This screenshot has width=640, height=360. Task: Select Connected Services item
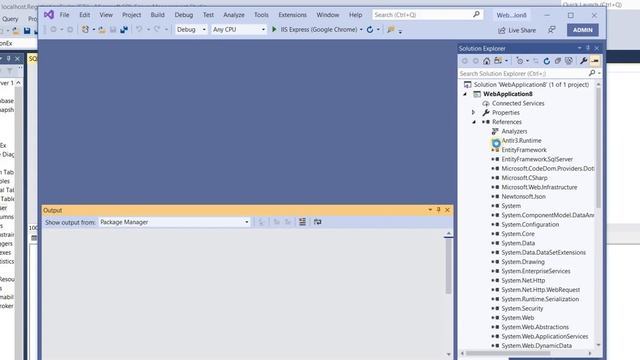click(x=513, y=103)
